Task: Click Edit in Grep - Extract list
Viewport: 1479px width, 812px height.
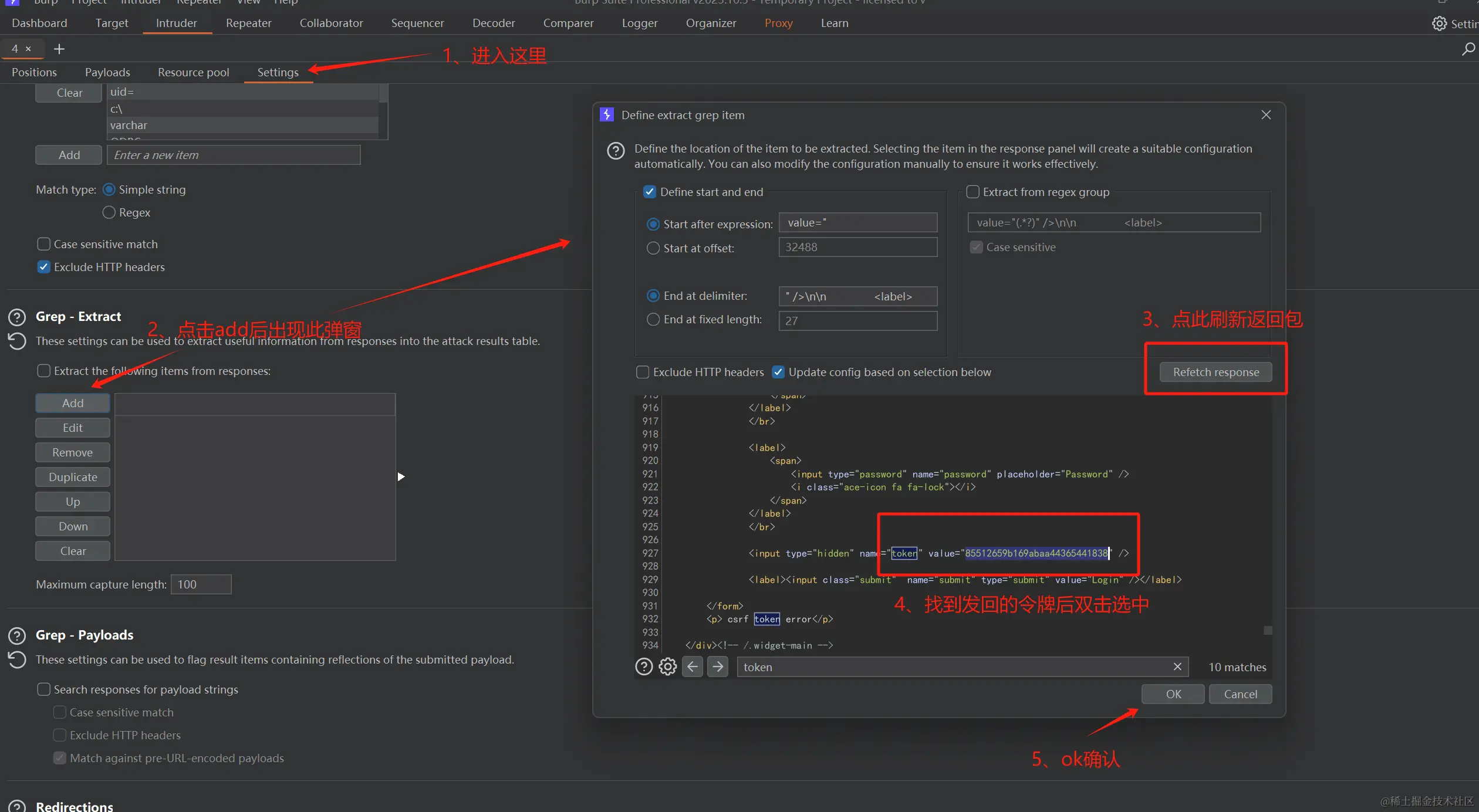Action: [x=73, y=428]
